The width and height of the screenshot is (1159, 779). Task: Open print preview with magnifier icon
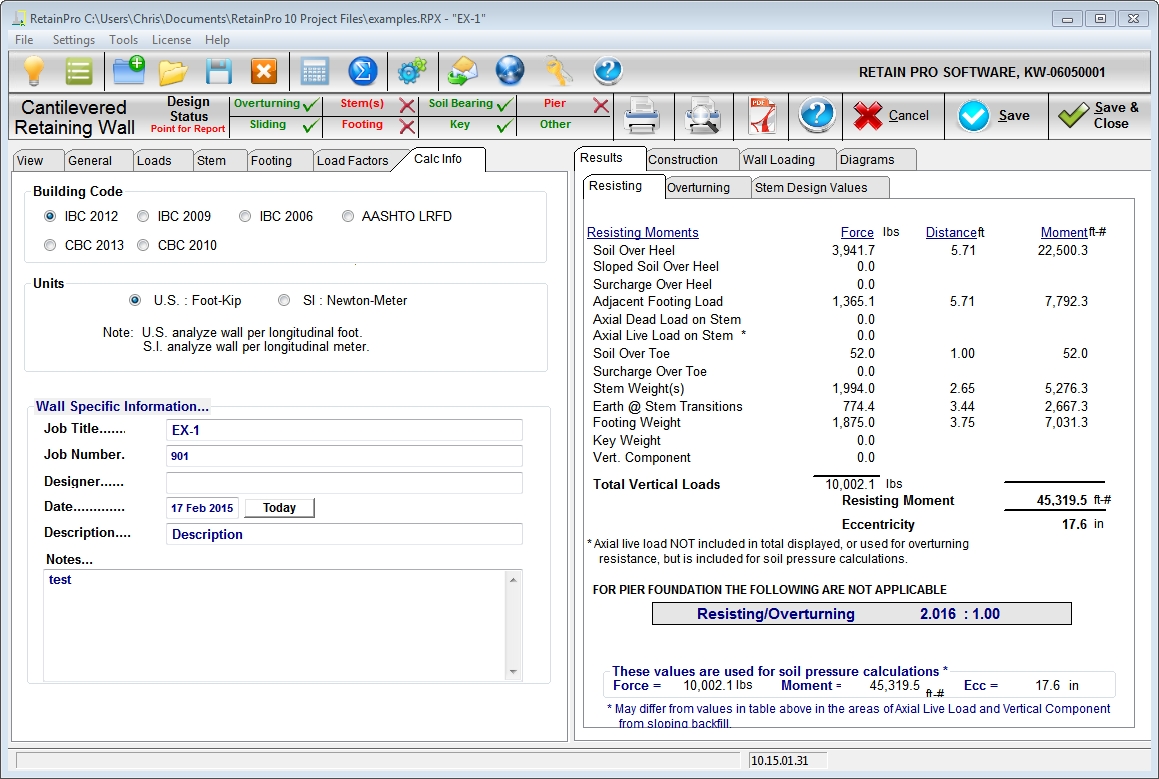point(703,116)
